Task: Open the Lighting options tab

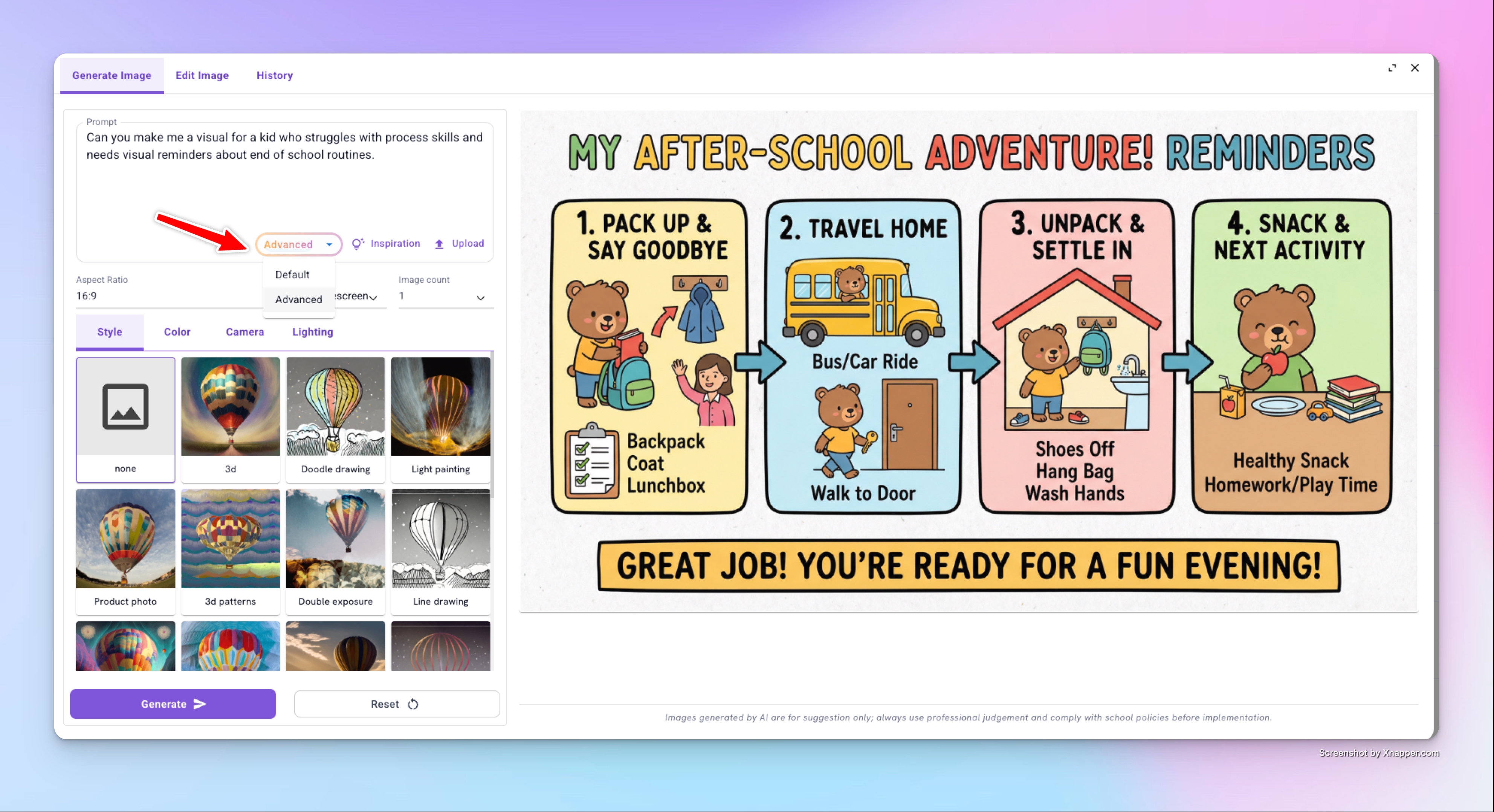Action: 312,332
